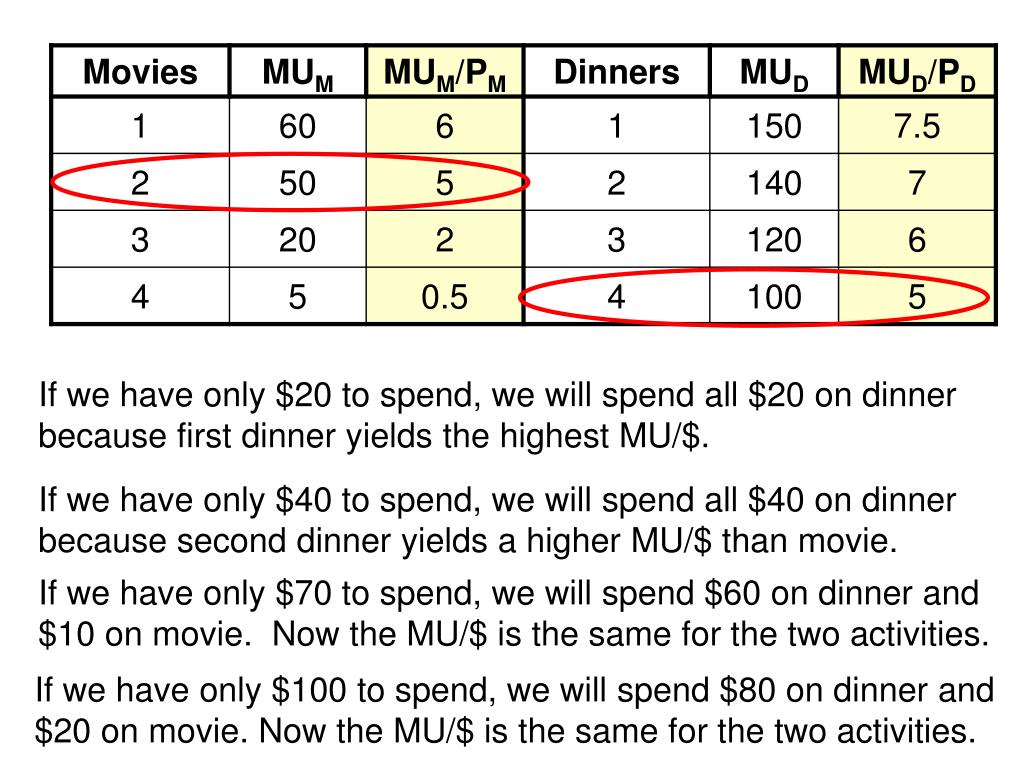Screen dimensions: 1024x768
Task: Click the paragraph about spending $100
Action: pos(514,711)
